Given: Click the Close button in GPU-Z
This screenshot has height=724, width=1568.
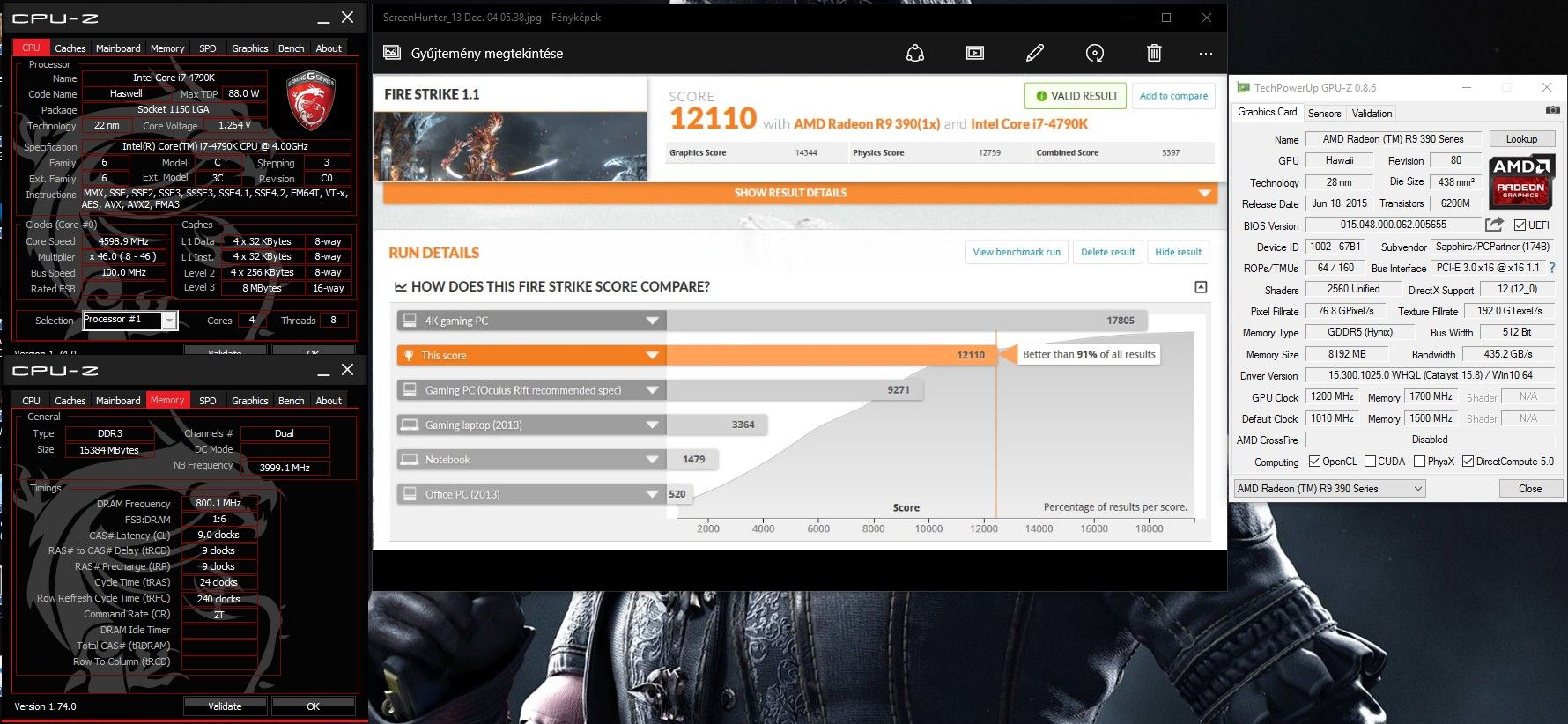Looking at the screenshot, I should (1530, 489).
